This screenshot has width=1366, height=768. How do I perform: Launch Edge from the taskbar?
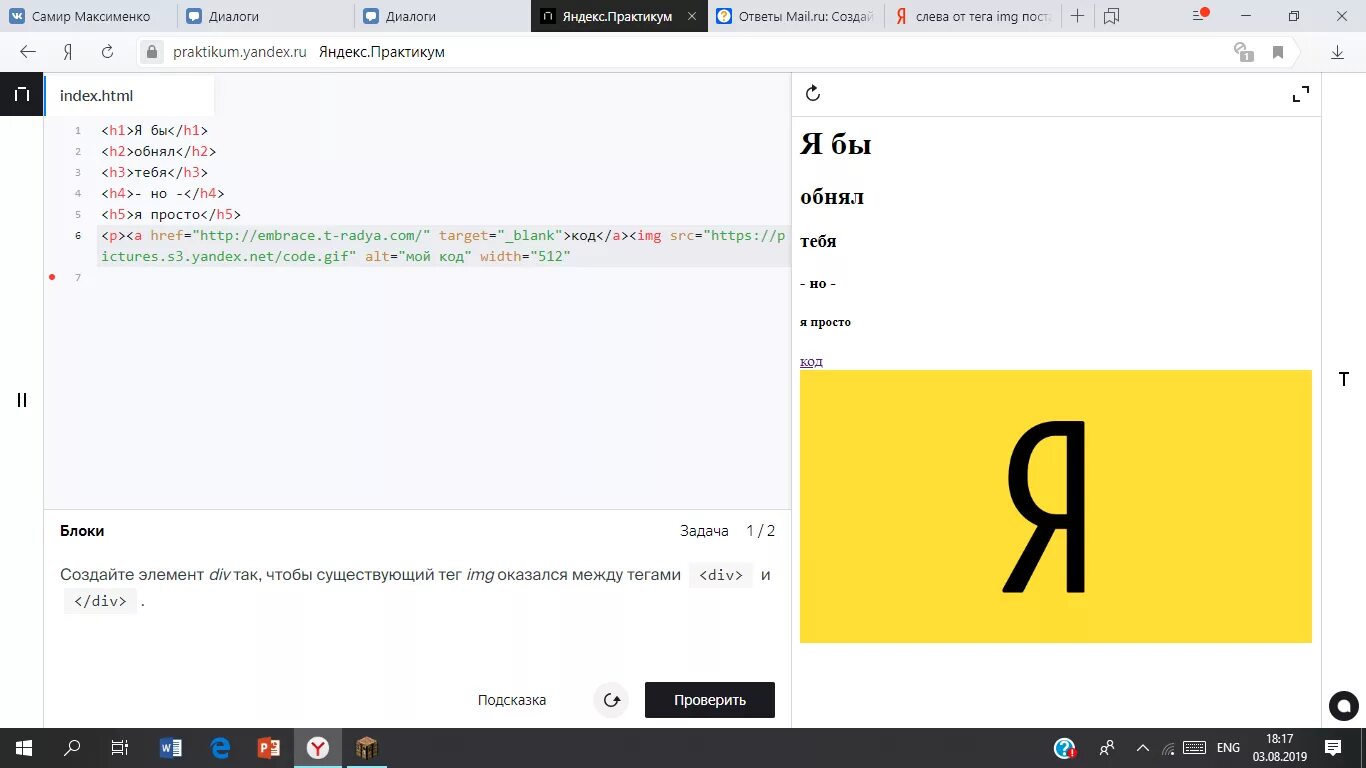point(220,748)
